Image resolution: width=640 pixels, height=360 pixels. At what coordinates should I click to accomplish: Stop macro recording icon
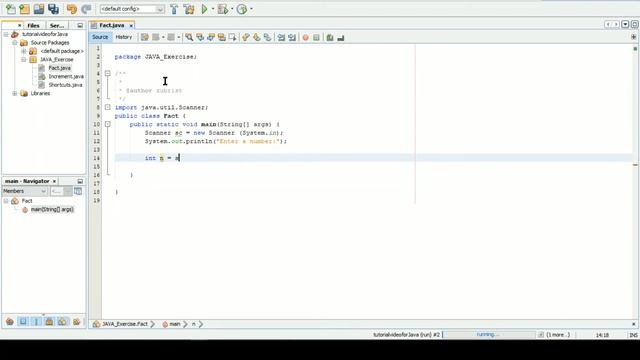pos(316,38)
